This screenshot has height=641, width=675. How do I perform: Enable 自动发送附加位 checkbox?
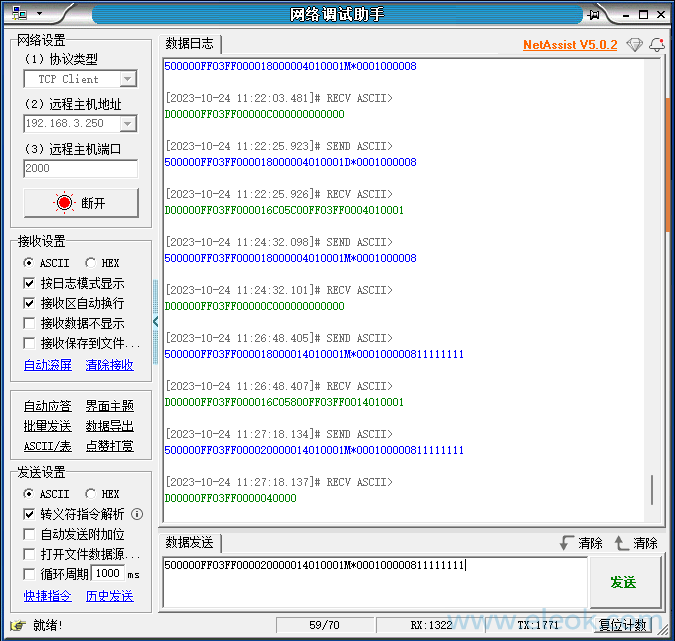click(x=29, y=534)
